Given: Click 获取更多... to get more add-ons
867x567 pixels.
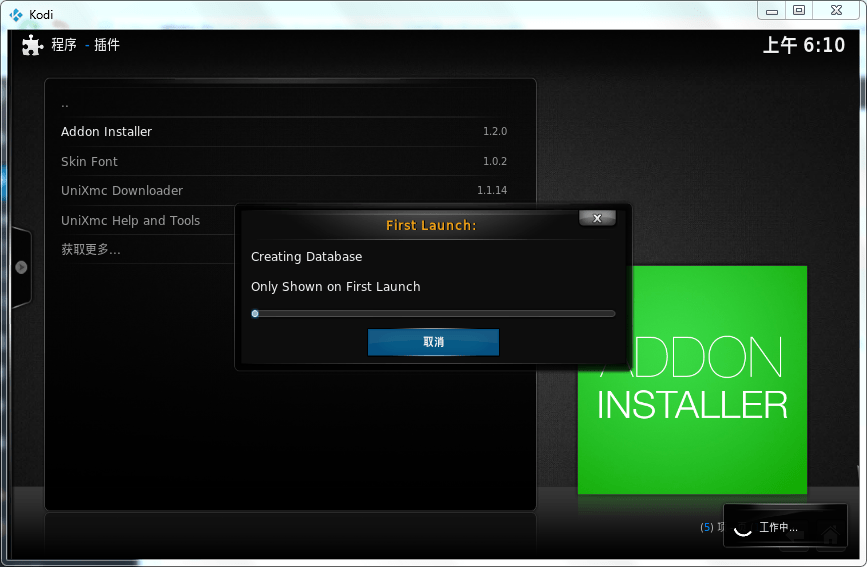Looking at the screenshot, I should (x=91, y=250).
